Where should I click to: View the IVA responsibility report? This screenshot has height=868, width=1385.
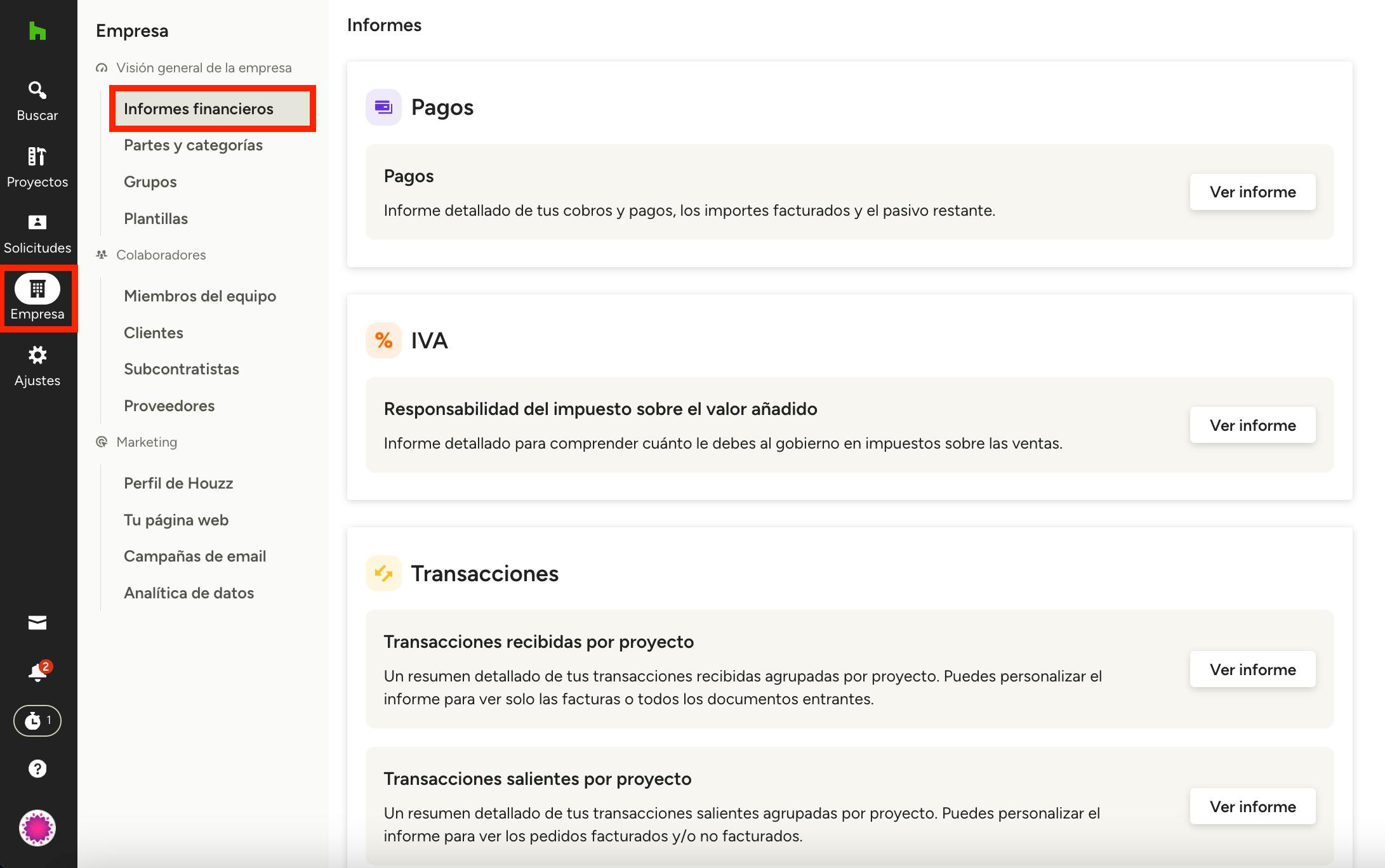click(x=1252, y=425)
